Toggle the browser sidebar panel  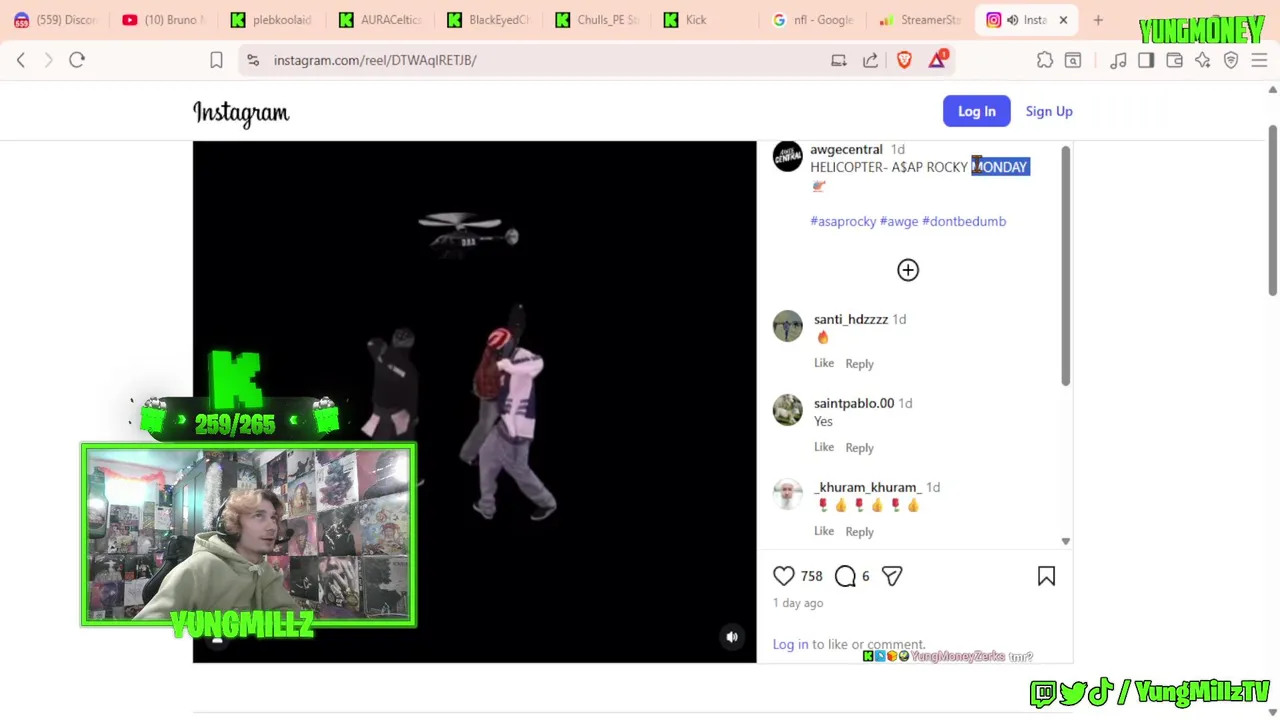pos(1146,60)
